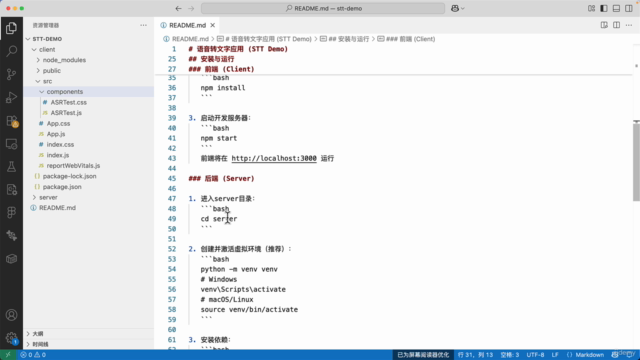Open Explorer views and more actions menu
The height and width of the screenshot is (360, 640).
143,25
